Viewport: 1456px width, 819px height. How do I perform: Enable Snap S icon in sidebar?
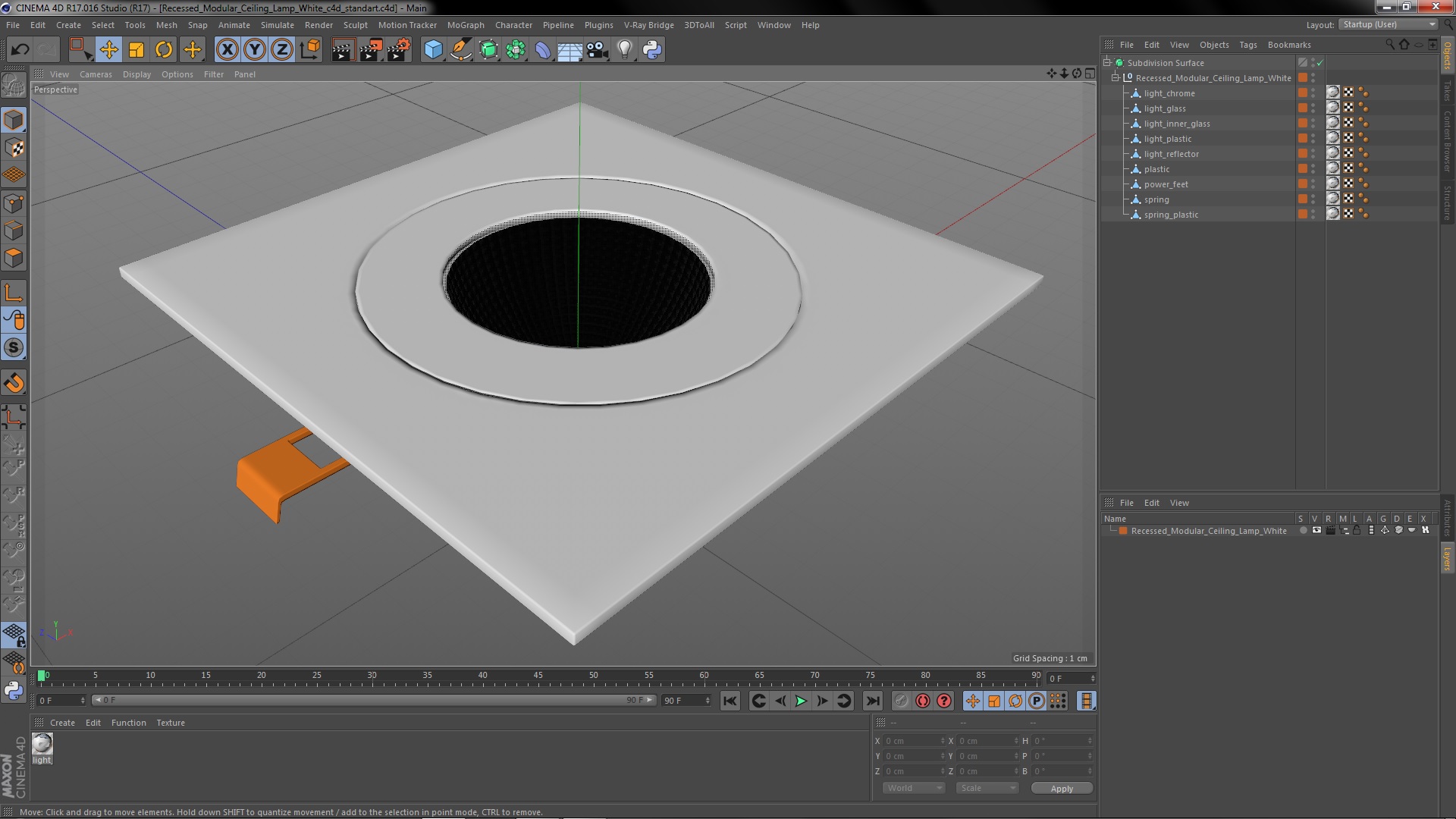pyautogui.click(x=14, y=347)
